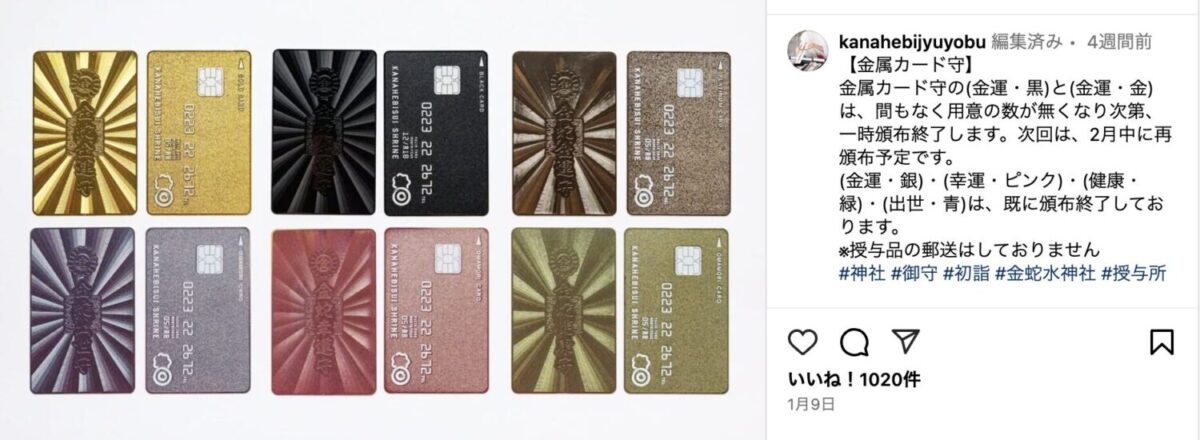The width and height of the screenshot is (1200, 440).
Task: Open the #金蛇水神社 hashtag
Action: (1046, 272)
